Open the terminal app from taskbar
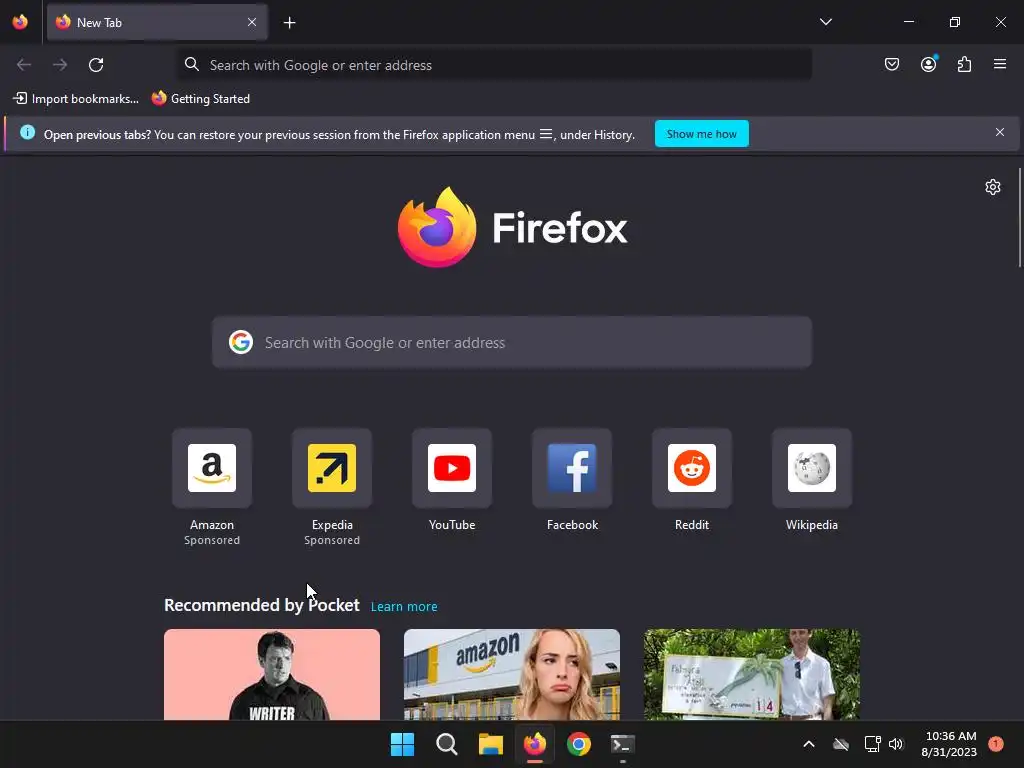The image size is (1024, 768). coord(622,744)
